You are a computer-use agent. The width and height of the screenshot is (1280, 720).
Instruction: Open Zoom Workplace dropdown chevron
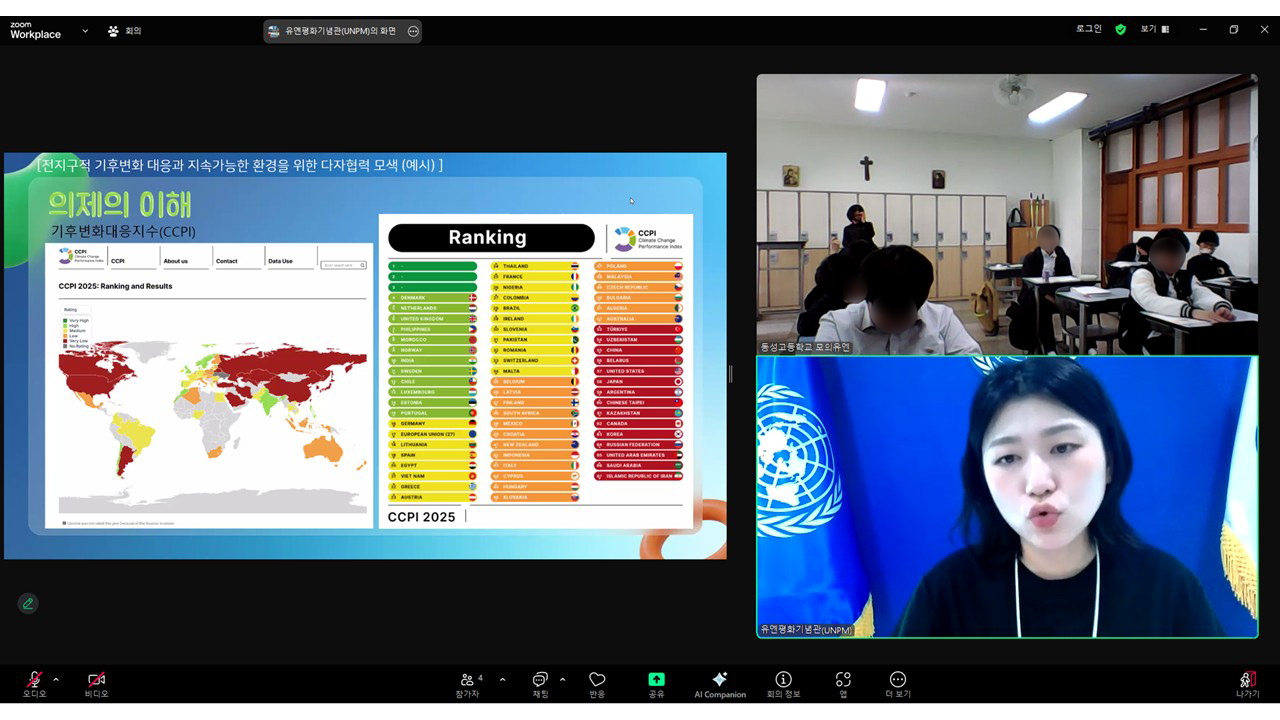click(x=85, y=31)
